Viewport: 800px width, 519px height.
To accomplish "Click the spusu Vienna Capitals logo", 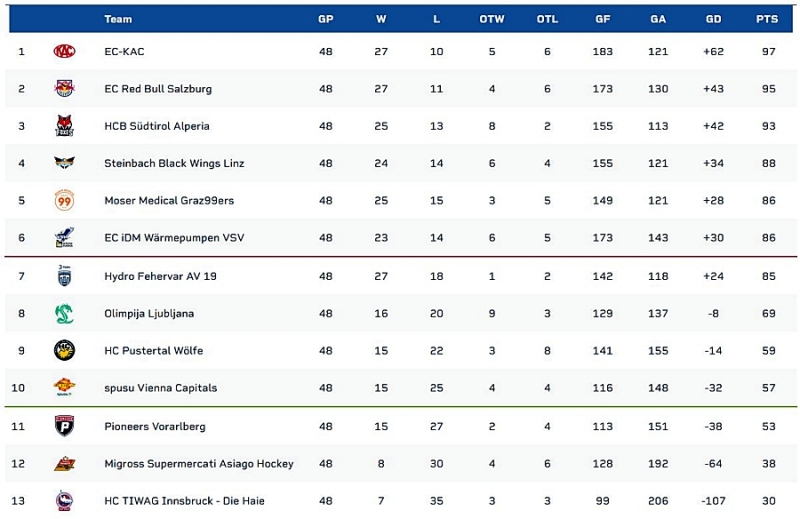I will [x=64, y=388].
